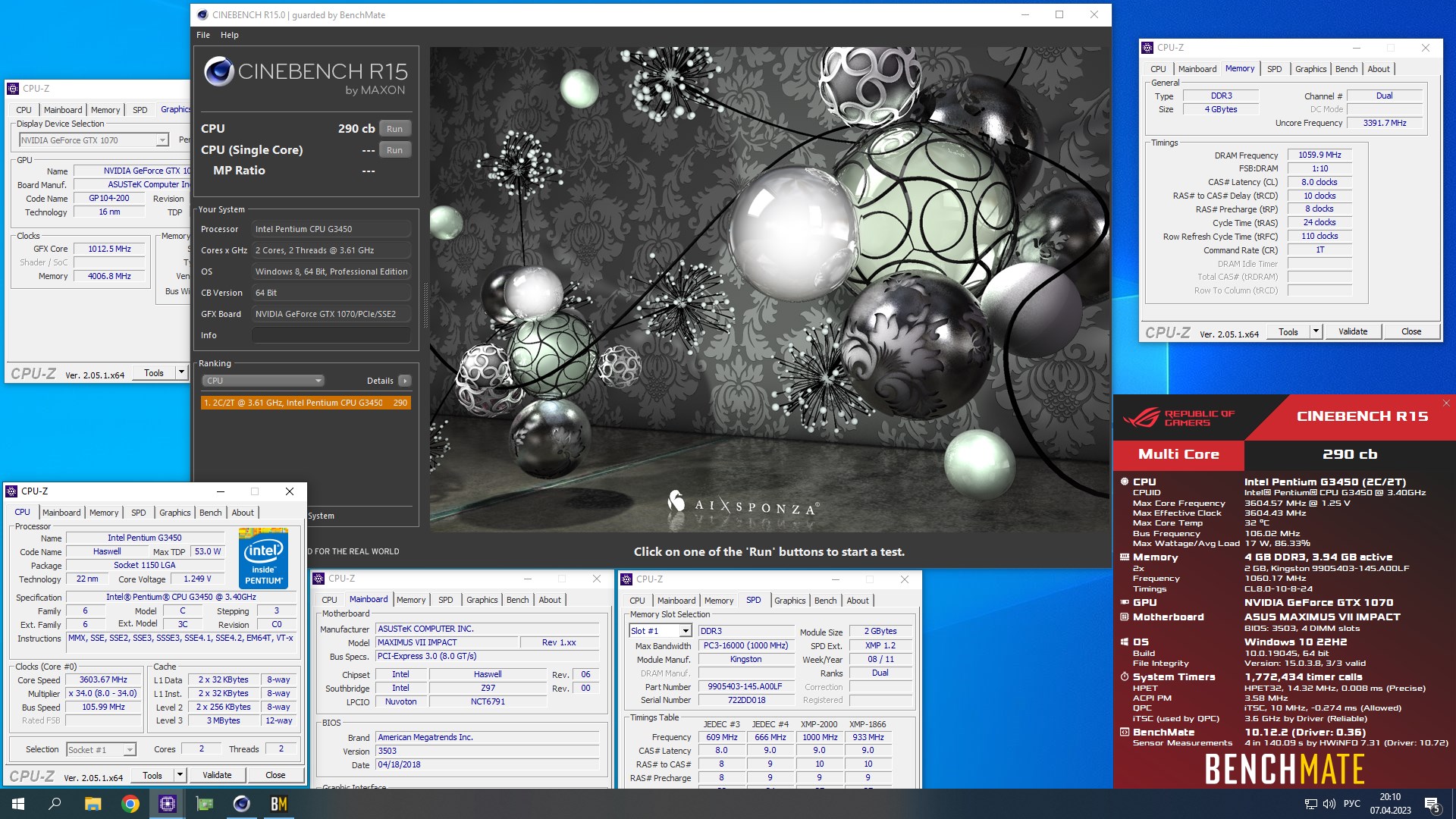Click Processor field Intel Pentium CPU G3450
Viewport: 1456px width, 819px height.
pyautogui.click(x=331, y=229)
